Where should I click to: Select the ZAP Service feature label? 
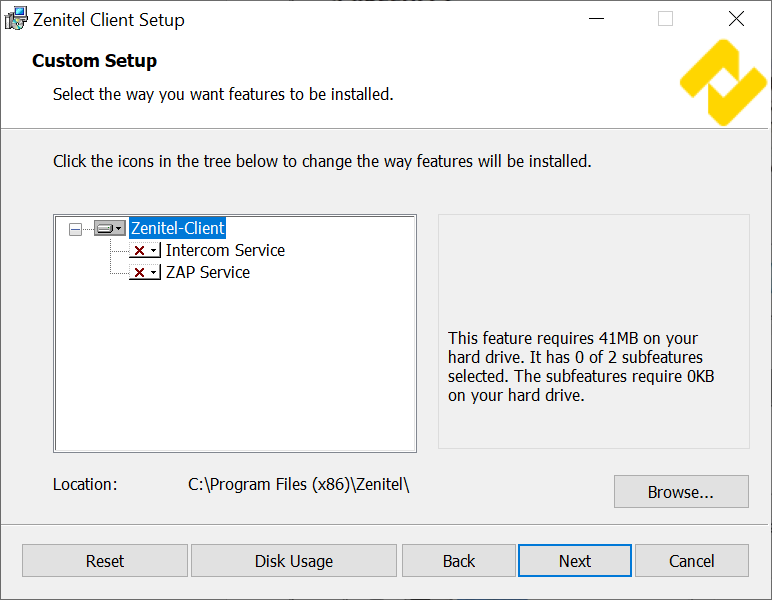(208, 272)
